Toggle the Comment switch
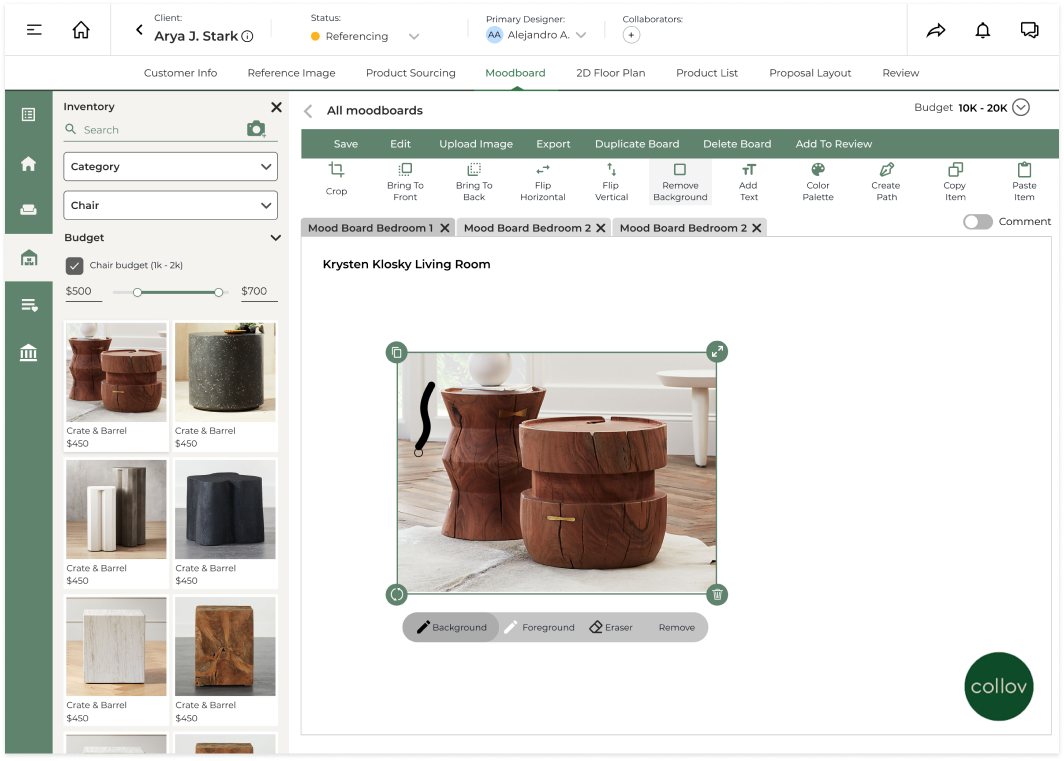This screenshot has height=761, width=1064. (x=977, y=222)
